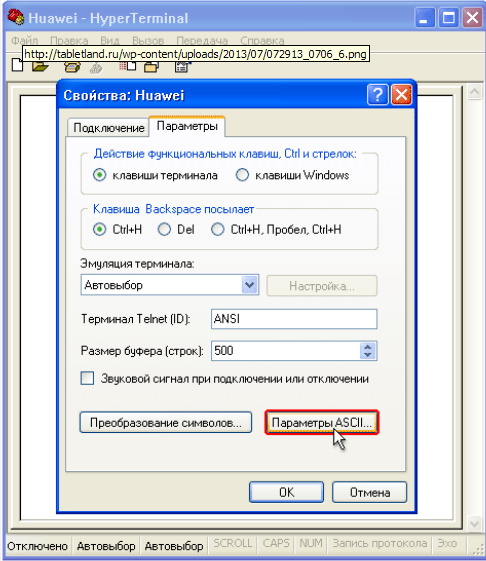Click the Receive file toolbar icon
Viewport: 486px width, 561px height.
coord(151,67)
